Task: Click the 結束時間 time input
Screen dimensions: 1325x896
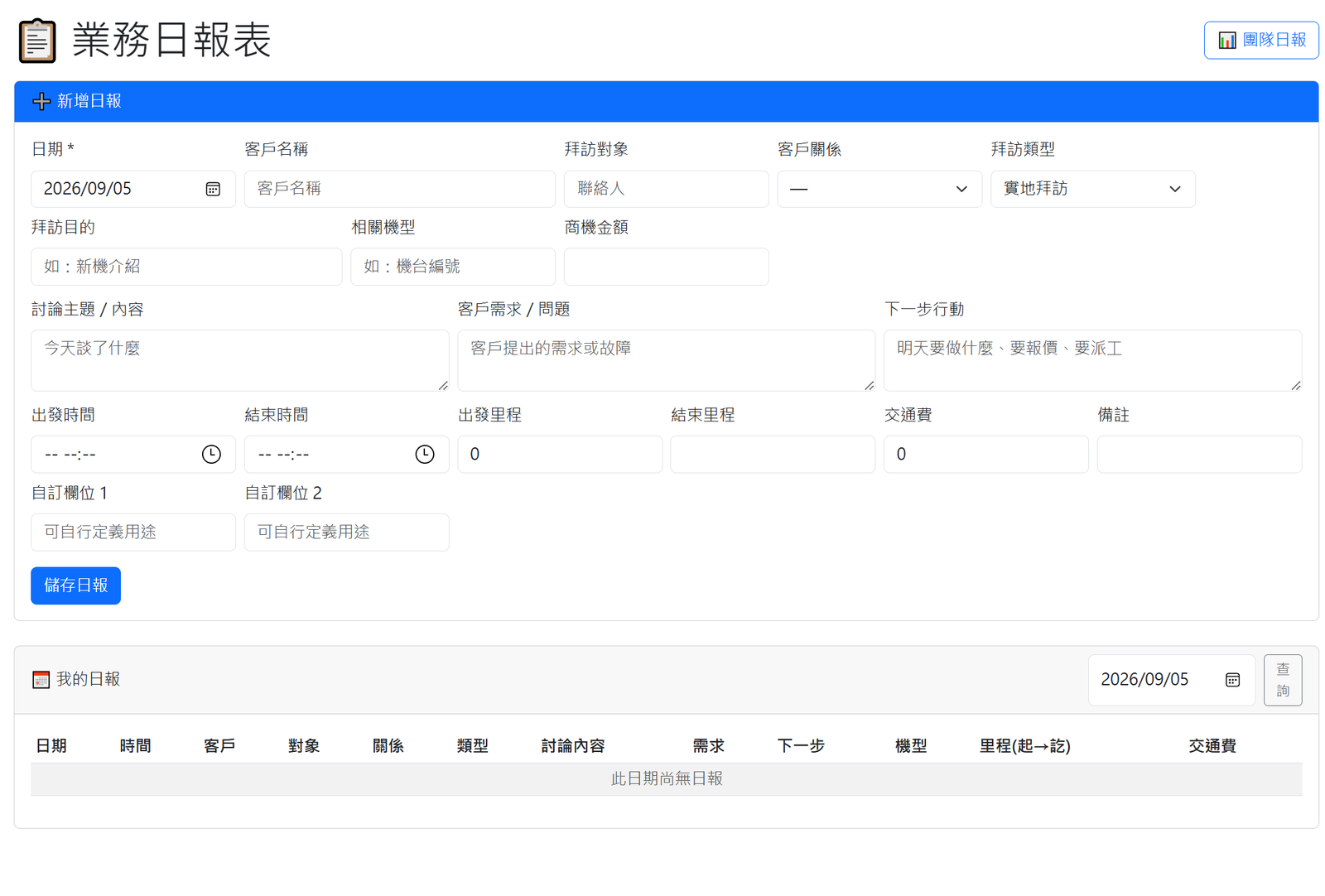Action: pos(347,455)
